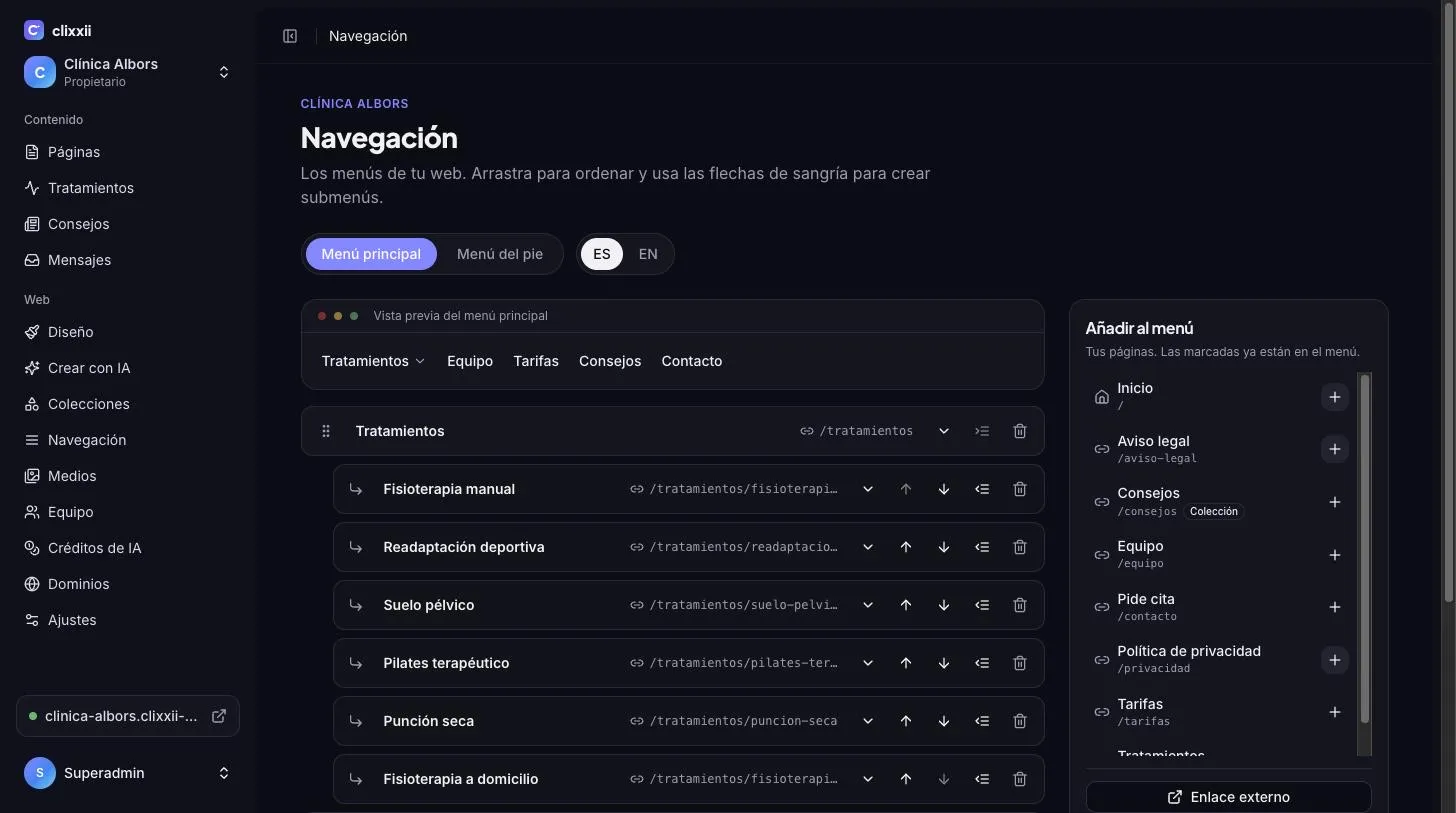Outdent the Punción seca item

pyautogui.click(x=982, y=721)
